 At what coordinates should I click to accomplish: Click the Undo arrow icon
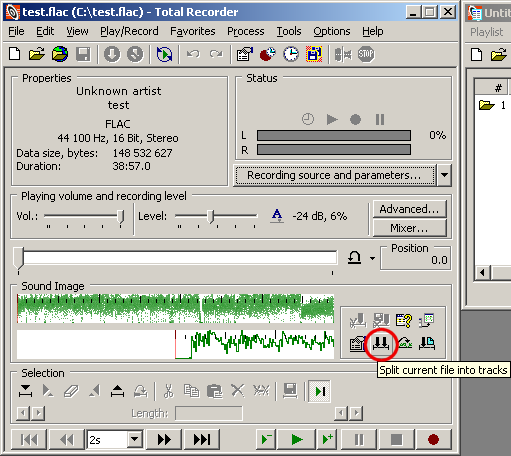click(193, 54)
